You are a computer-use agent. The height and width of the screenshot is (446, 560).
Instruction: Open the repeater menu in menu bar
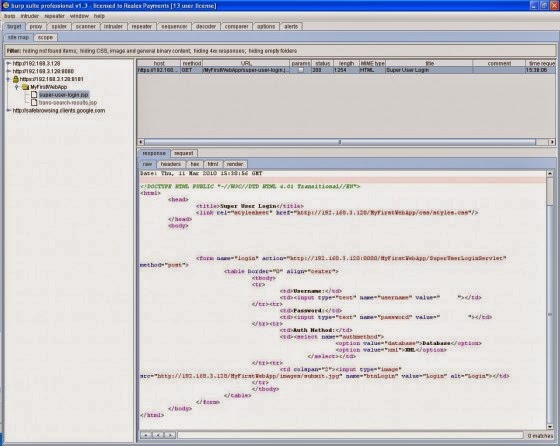click(55, 16)
